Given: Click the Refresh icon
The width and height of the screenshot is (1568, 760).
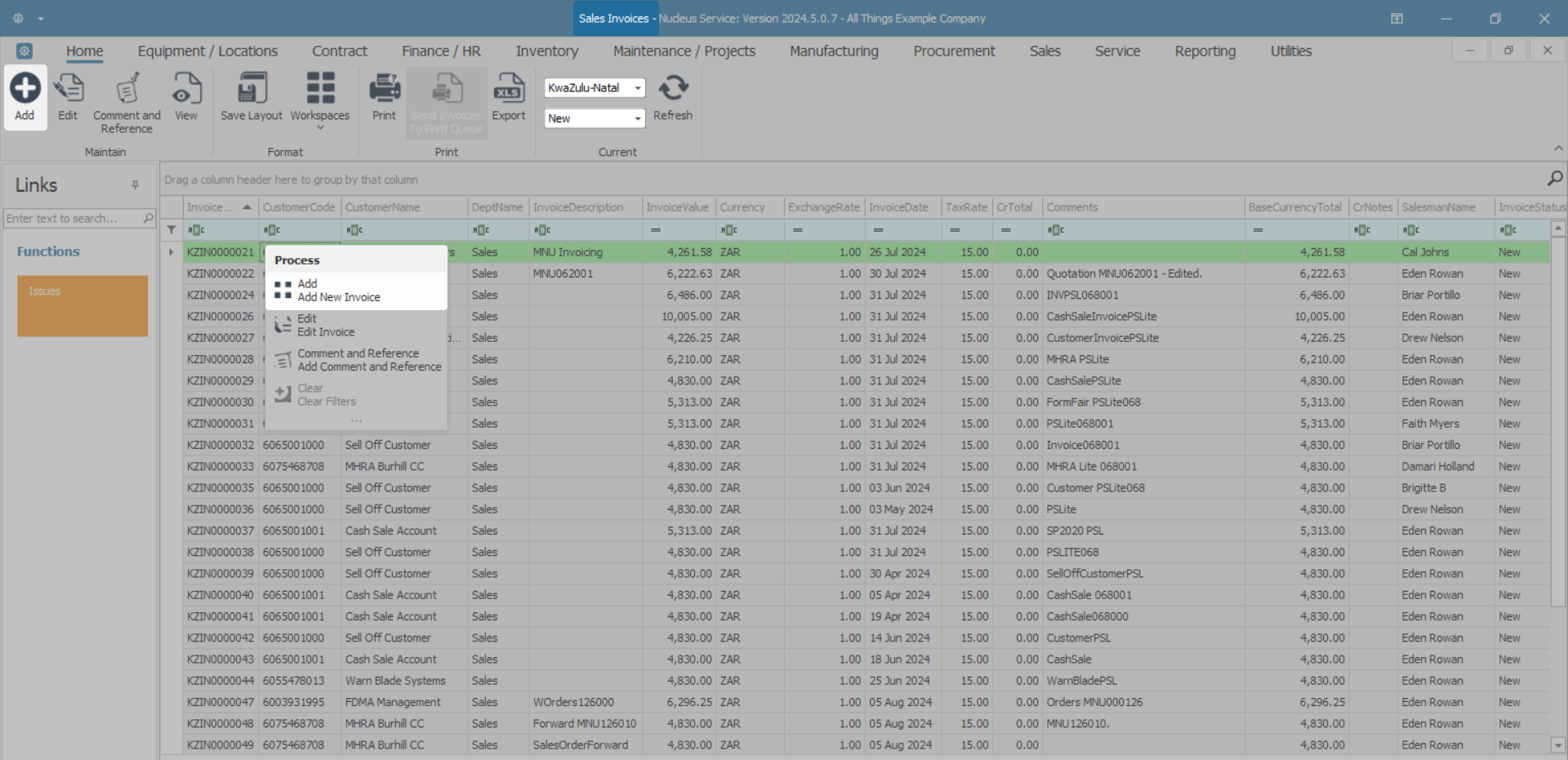Looking at the screenshot, I should (673, 88).
